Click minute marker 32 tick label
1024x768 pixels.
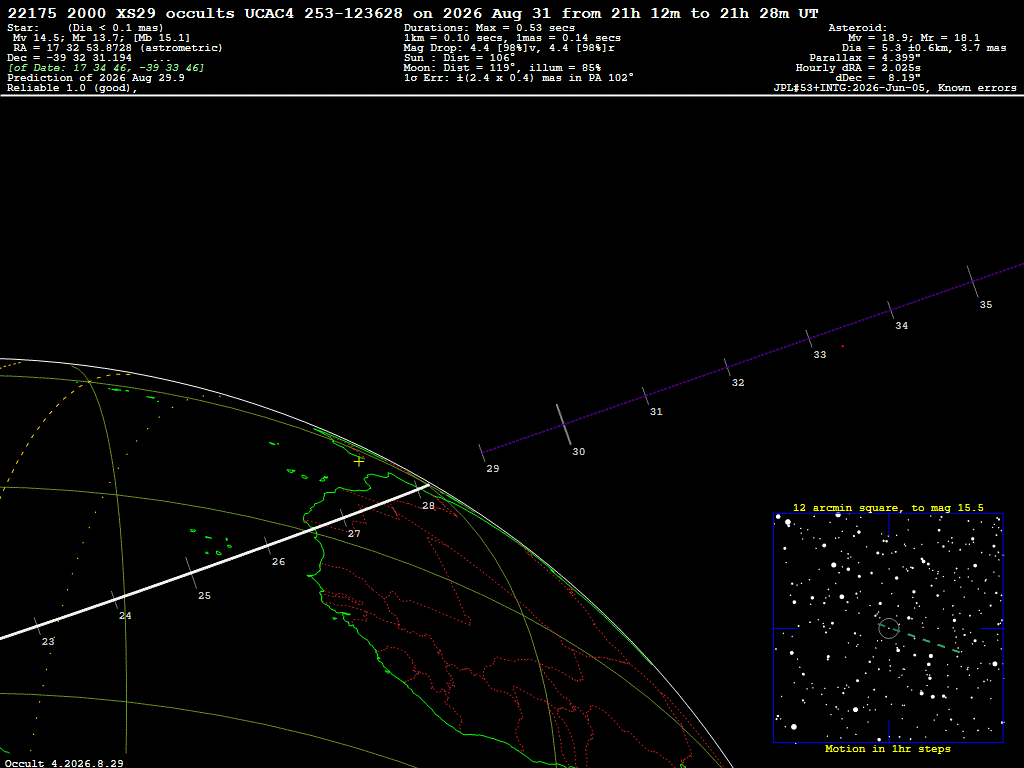tap(738, 383)
